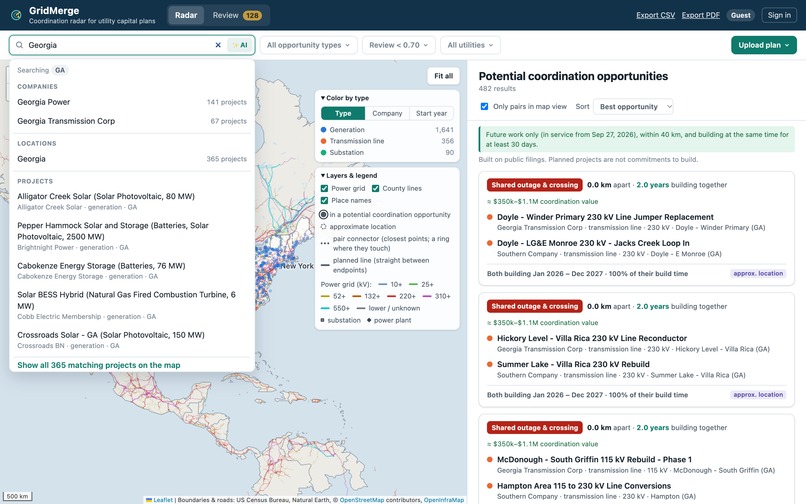Click Fit all map button
Viewport: 806px width, 504px height.
tap(444, 76)
